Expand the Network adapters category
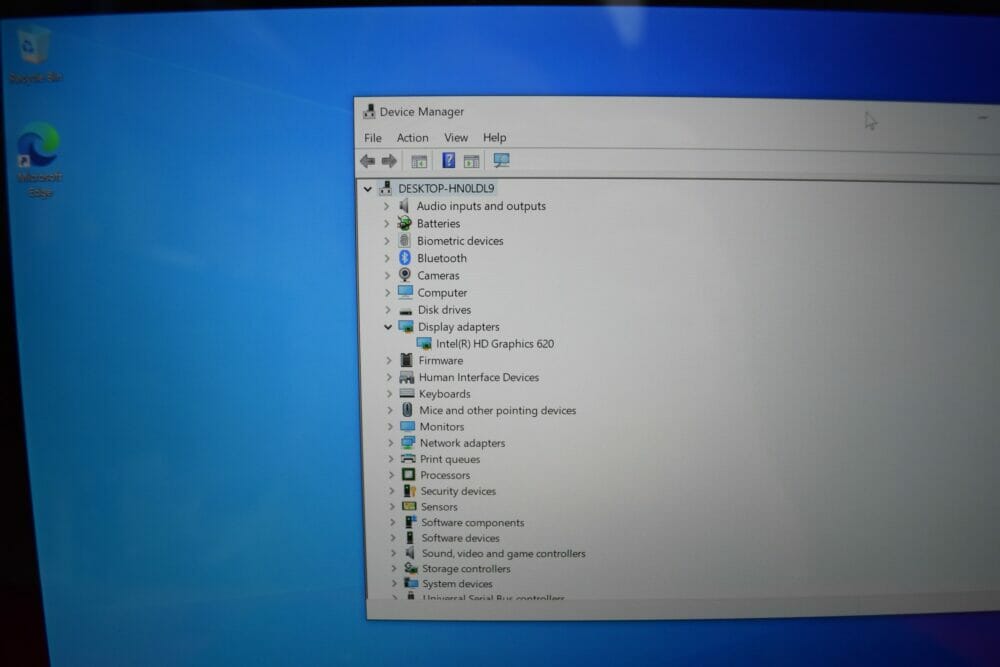Image resolution: width=1000 pixels, height=667 pixels. pos(390,443)
